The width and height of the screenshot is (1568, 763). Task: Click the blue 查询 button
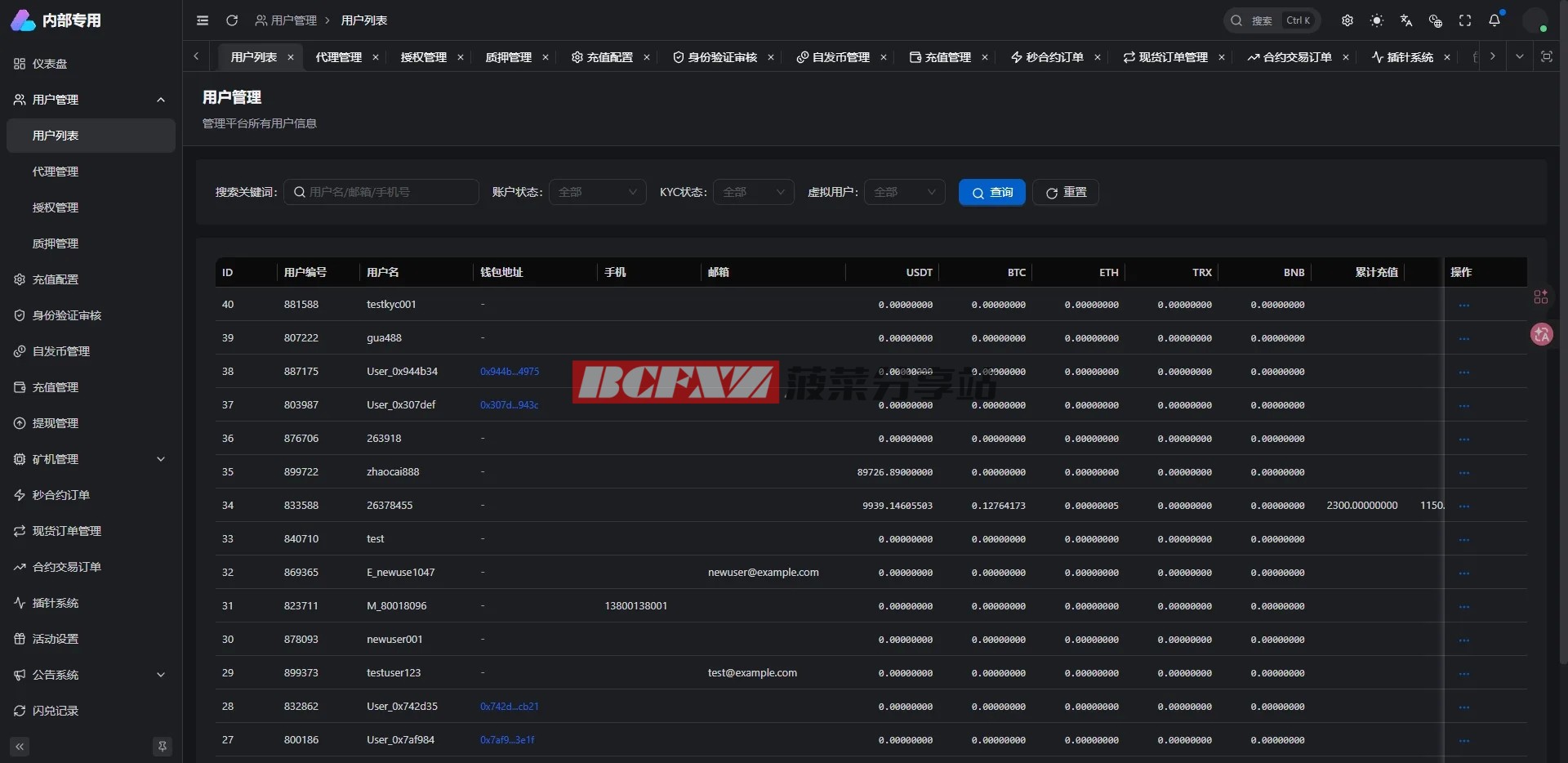pyautogui.click(x=991, y=192)
